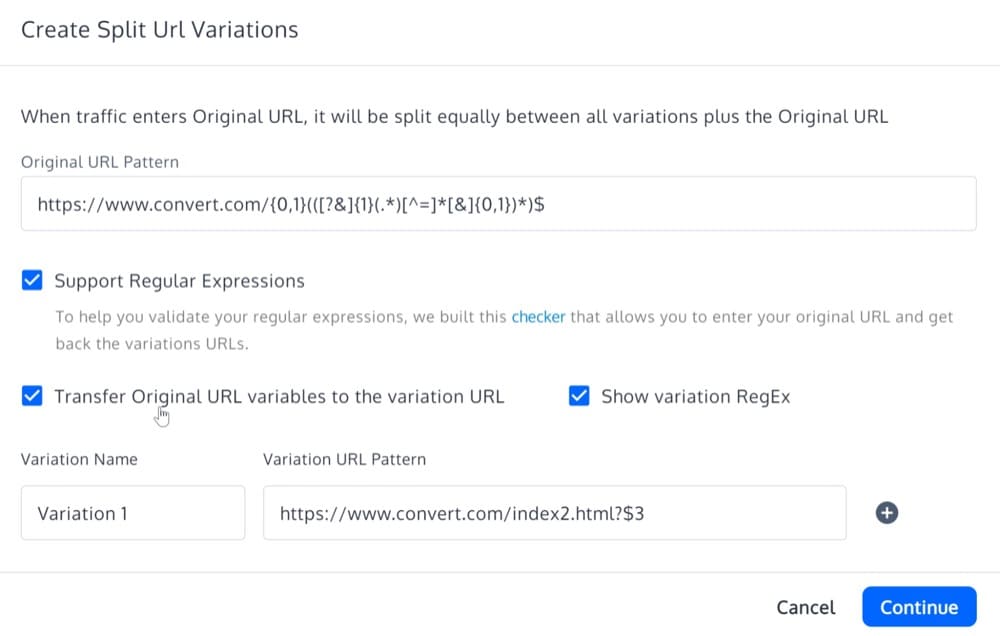The height and width of the screenshot is (636, 1000).
Task: Uncheck Support Regular Expressions checkbox
Action: (32, 280)
